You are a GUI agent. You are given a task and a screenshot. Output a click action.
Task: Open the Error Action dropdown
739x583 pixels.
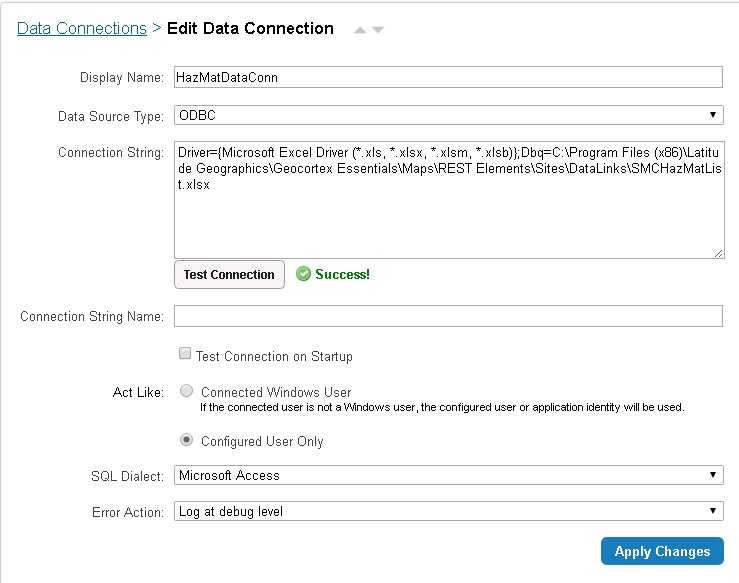pos(448,511)
